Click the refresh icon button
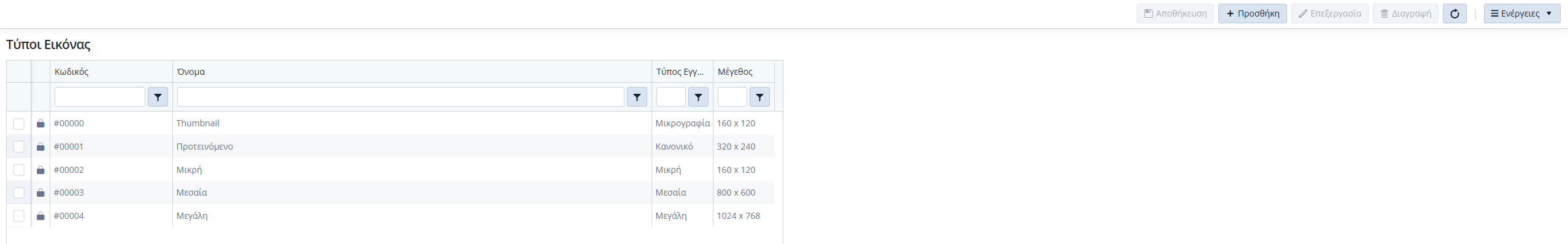 [x=1455, y=13]
